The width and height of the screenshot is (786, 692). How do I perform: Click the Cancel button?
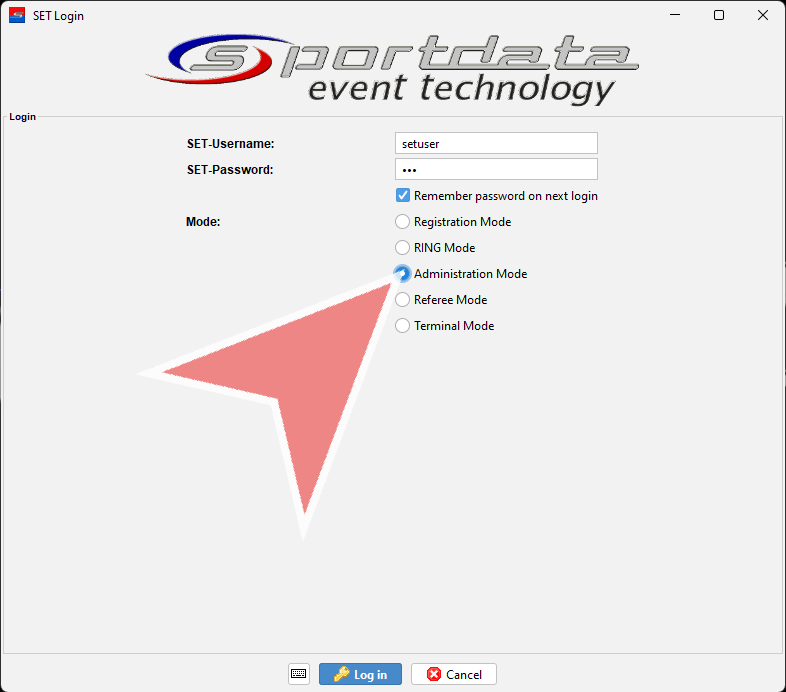point(454,674)
